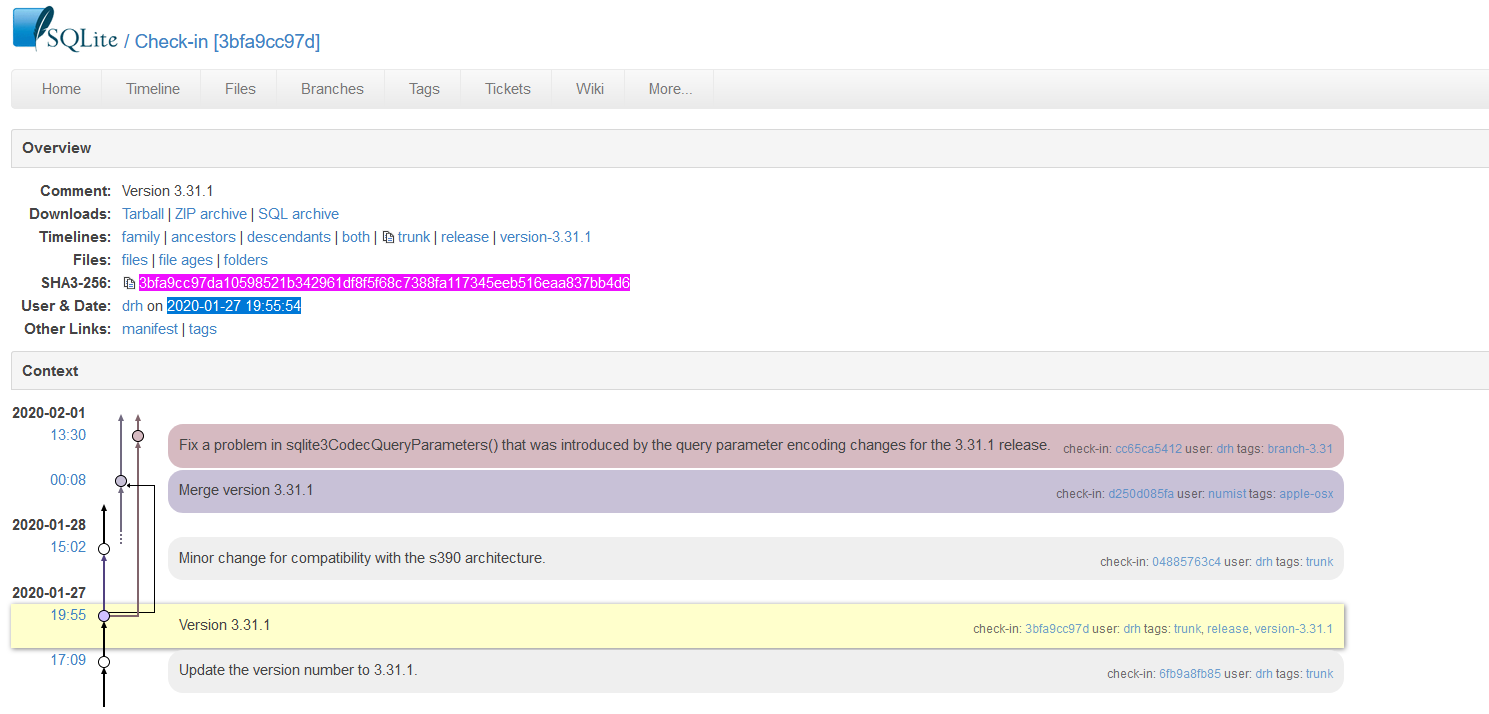The image size is (1489, 714).
Task: Open the ancestors timeline link
Action: click(203, 237)
